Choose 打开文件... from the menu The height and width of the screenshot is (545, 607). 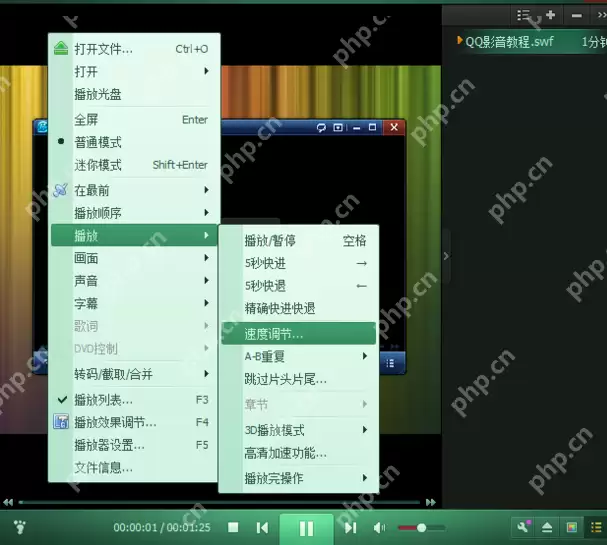click(104, 49)
